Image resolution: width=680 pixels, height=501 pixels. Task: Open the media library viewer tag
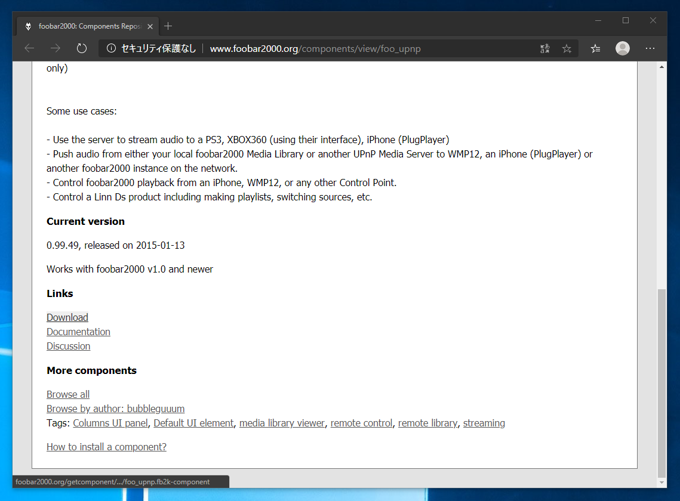coord(282,423)
